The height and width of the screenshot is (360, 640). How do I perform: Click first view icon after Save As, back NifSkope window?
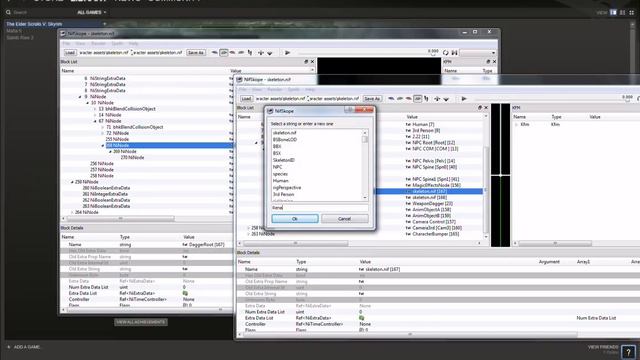[x=215, y=53]
